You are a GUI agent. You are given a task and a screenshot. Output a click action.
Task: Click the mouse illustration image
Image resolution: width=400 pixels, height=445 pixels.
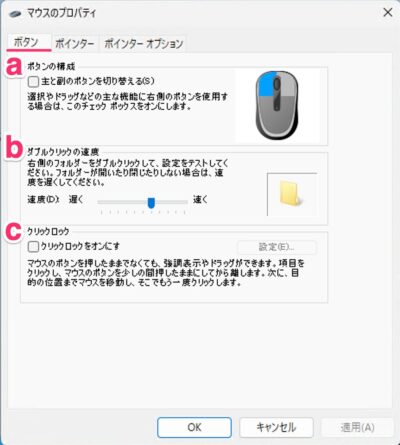coord(277,105)
